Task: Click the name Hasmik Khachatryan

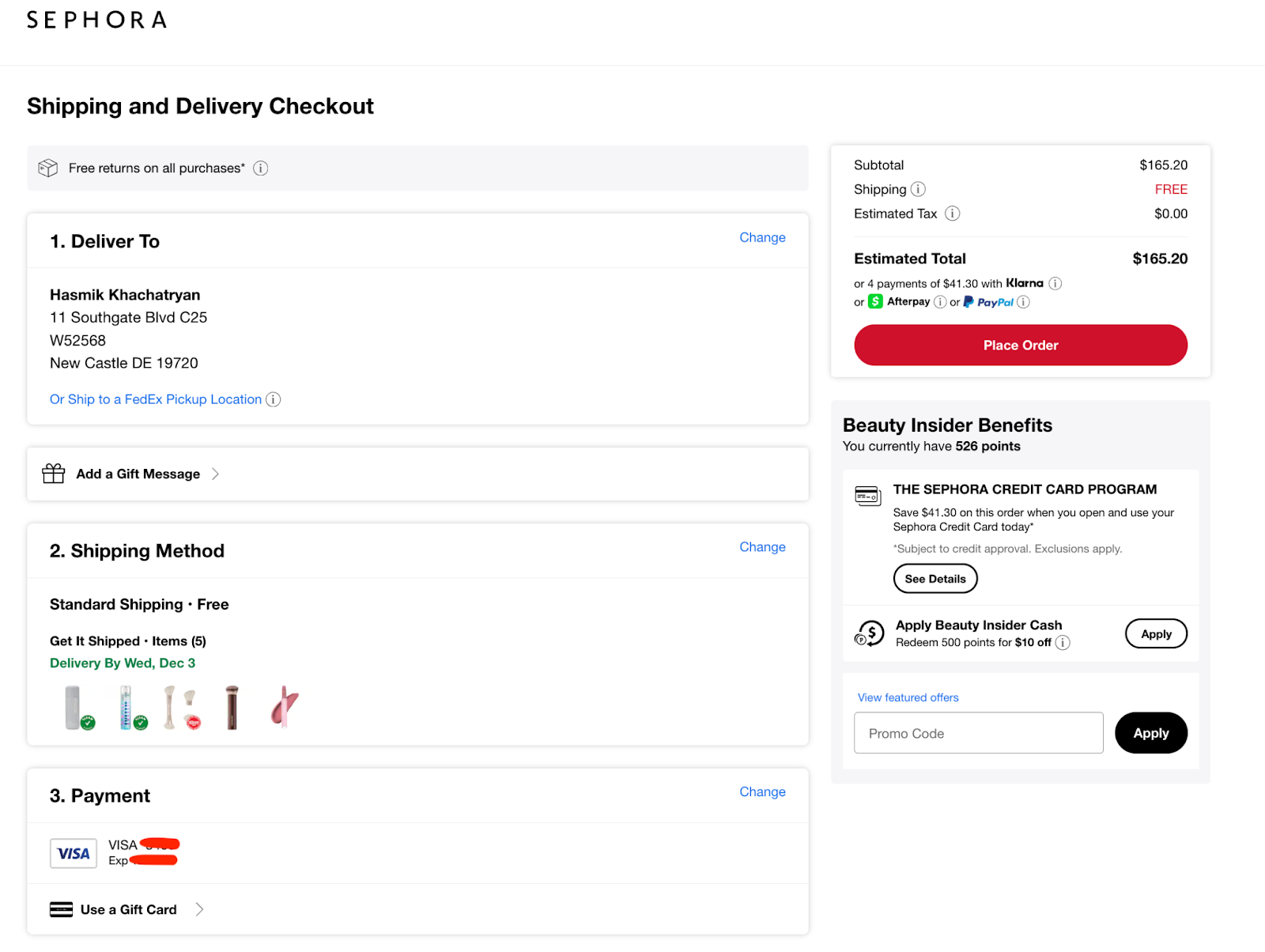Action: pyautogui.click(x=125, y=295)
